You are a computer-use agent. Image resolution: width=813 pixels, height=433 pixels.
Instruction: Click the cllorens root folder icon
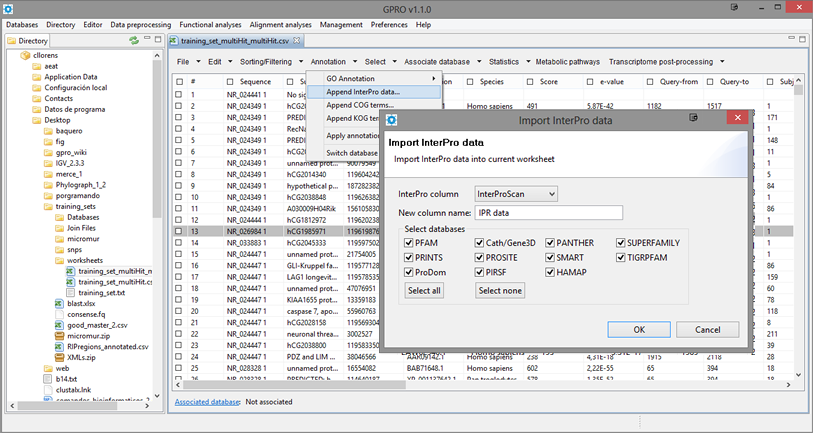pyautogui.click(x=25, y=55)
